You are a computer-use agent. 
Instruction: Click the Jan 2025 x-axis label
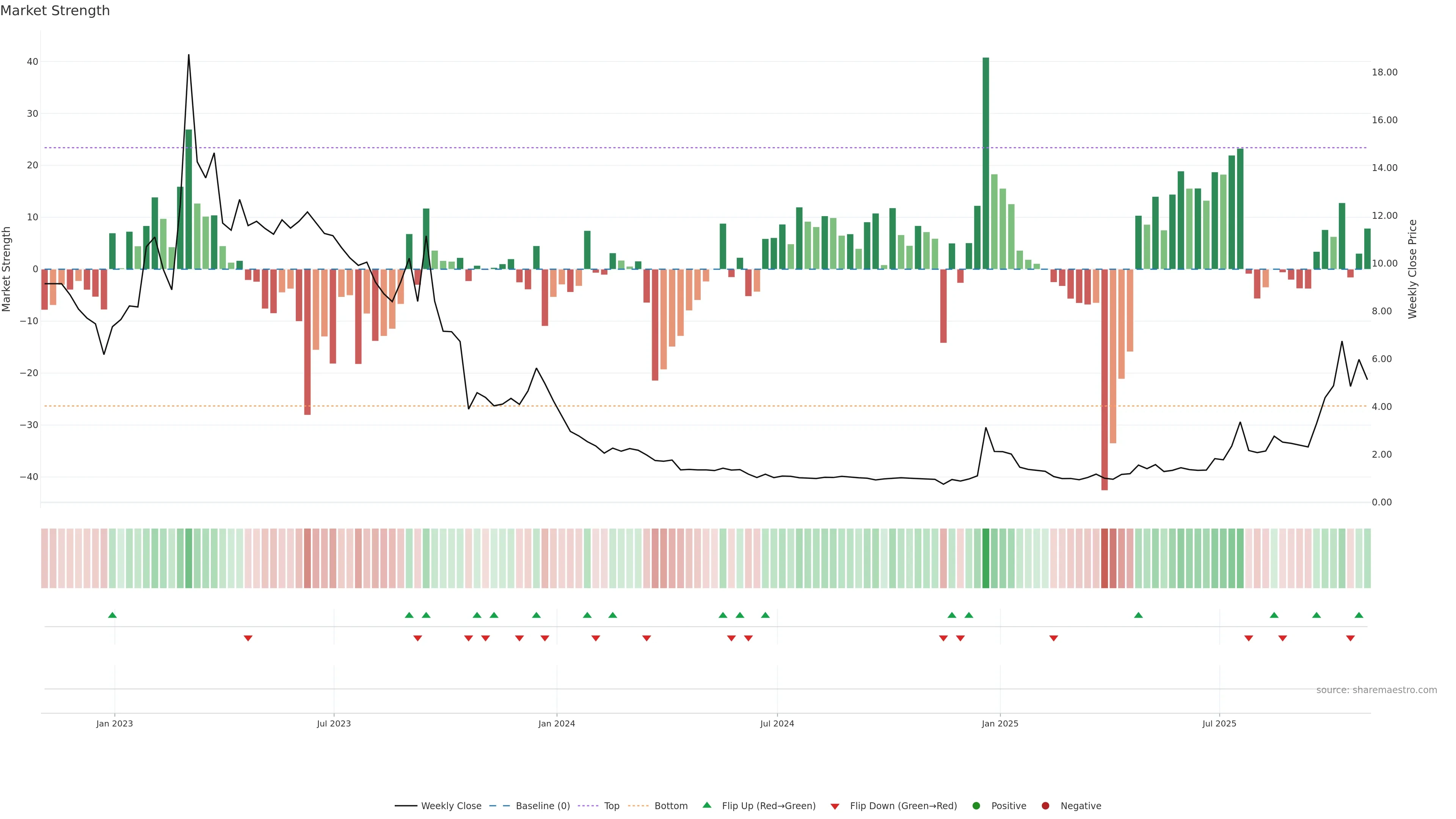click(x=1000, y=723)
